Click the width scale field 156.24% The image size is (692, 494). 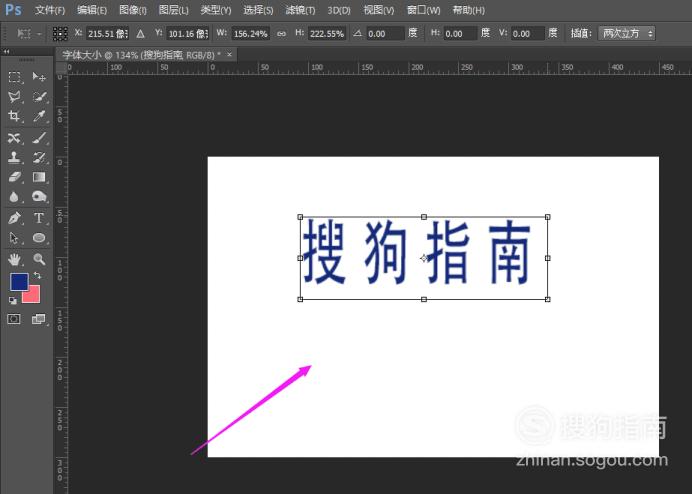point(251,34)
